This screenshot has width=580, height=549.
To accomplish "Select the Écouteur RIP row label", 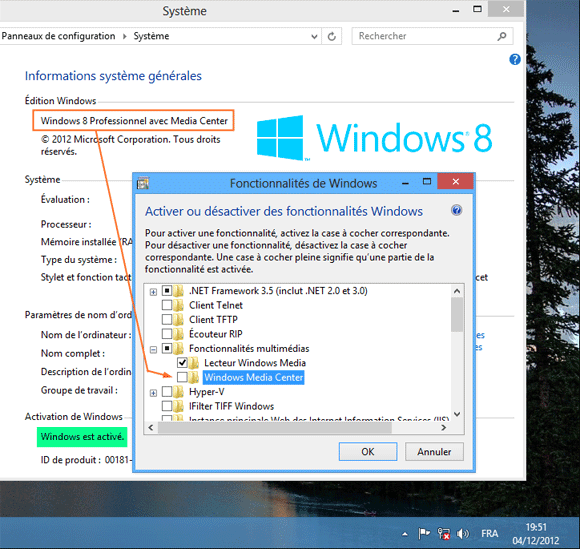I will [x=216, y=334].
